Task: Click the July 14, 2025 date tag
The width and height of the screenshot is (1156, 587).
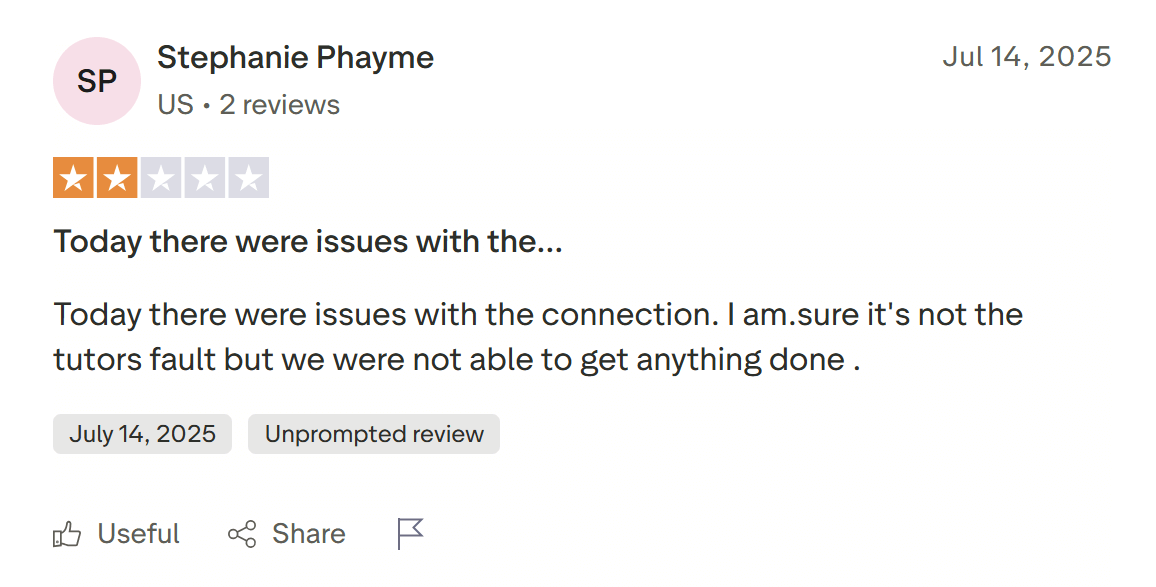Action: point(142,434)
